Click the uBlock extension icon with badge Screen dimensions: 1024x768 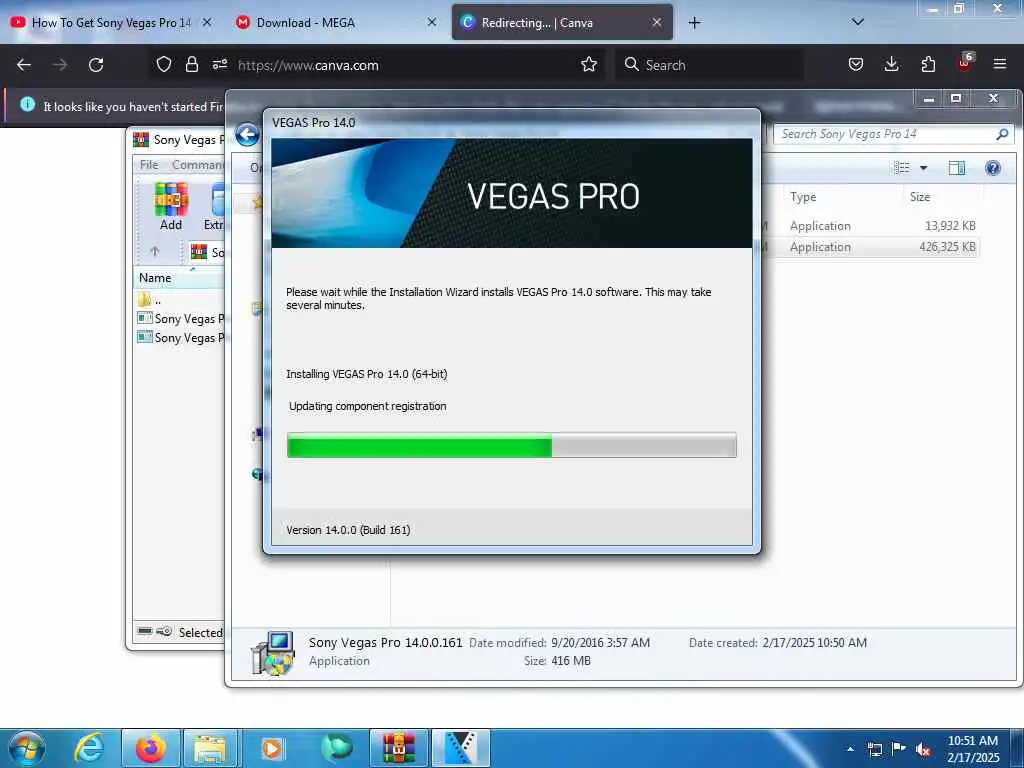[x=965, y=63]
